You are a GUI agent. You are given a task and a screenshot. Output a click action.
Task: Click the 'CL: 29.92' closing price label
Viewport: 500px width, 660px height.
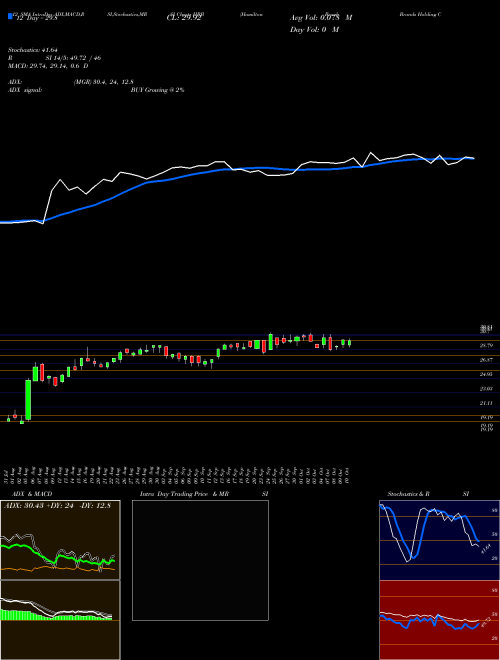[183, 18]
